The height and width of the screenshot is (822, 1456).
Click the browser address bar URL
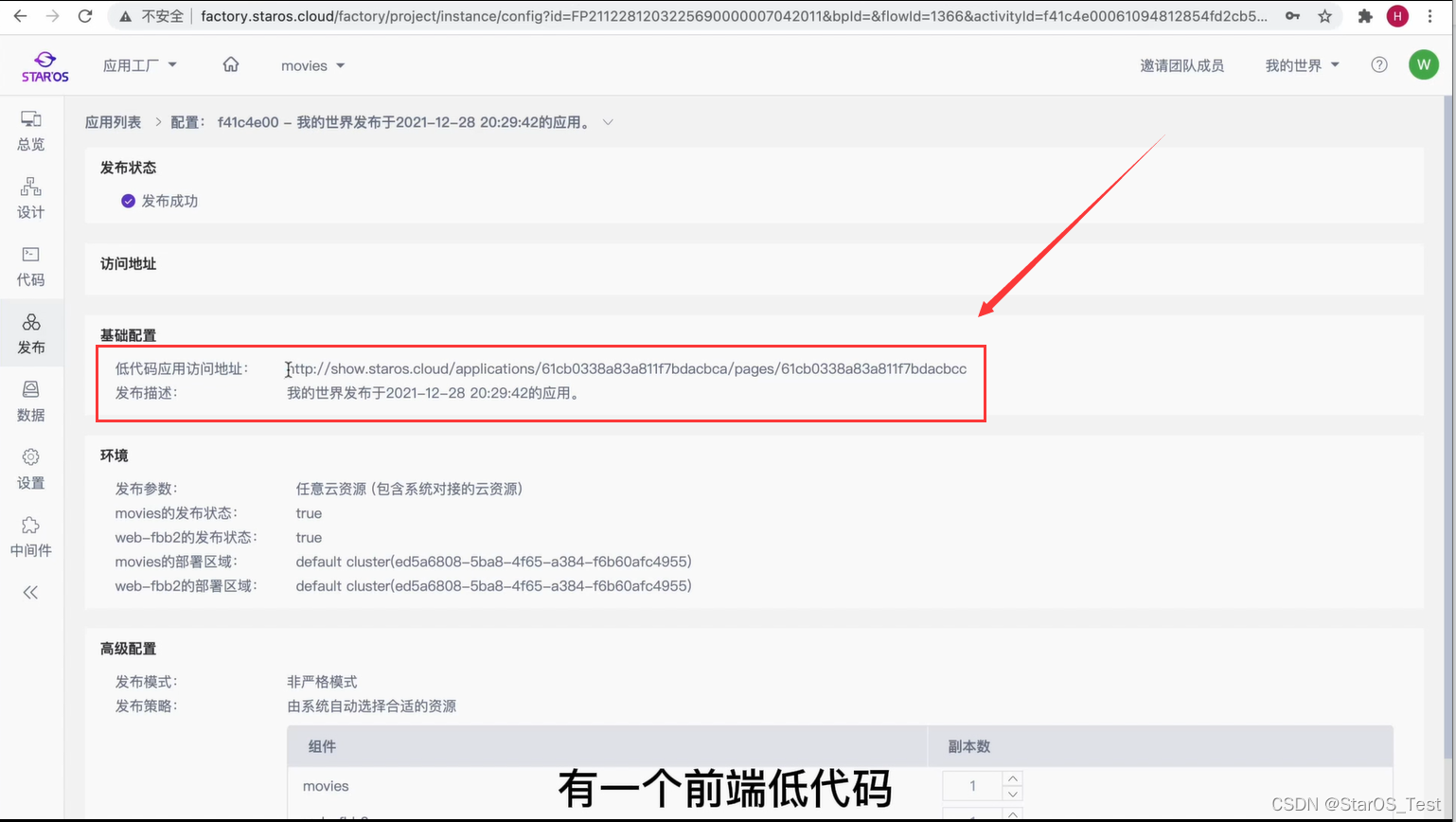(x=734, y=16)
